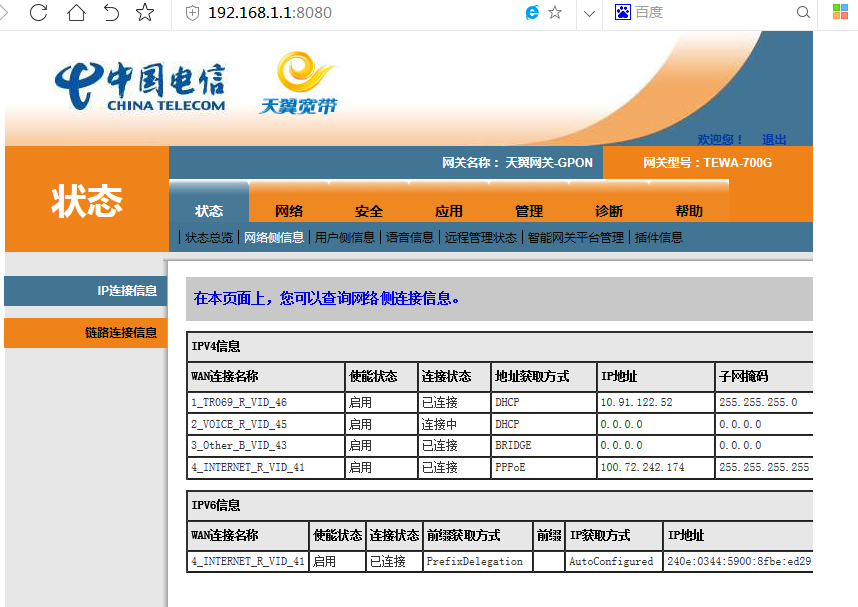The height and width of the screenshot is (607, 858).
Task: Open the 插件信息 submenu
Action: coord(658,238)
